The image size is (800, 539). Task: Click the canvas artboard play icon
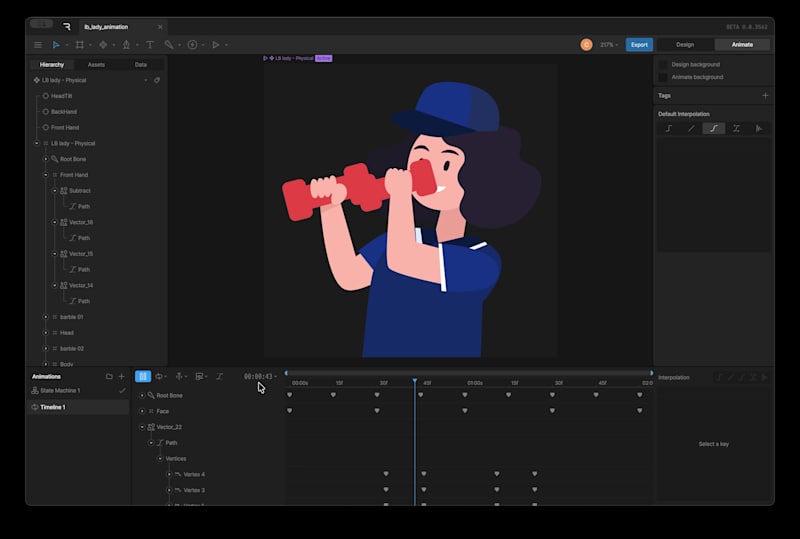[265, 58]
